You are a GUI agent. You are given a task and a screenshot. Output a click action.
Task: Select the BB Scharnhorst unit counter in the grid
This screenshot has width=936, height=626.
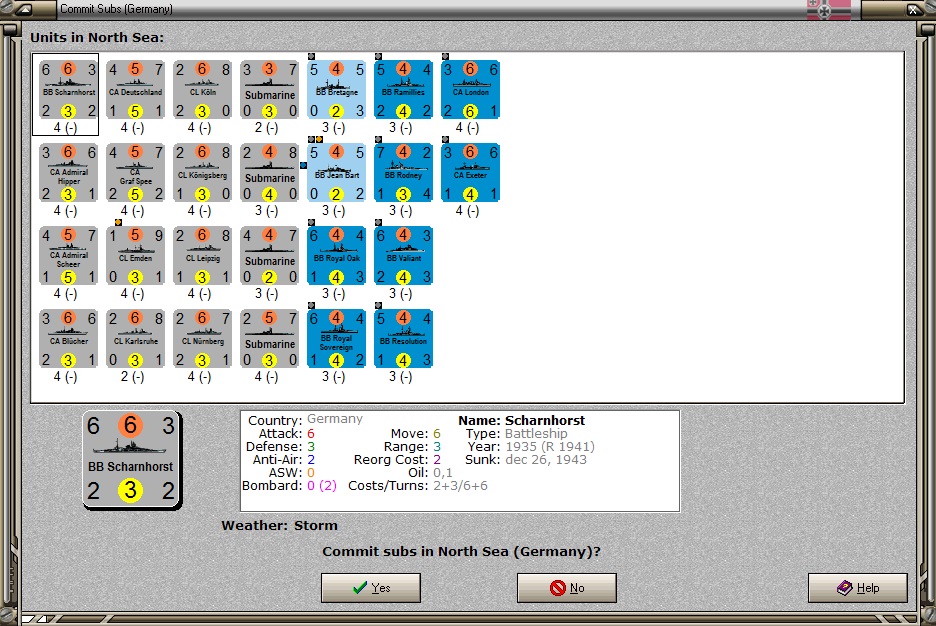coord(68,90)
